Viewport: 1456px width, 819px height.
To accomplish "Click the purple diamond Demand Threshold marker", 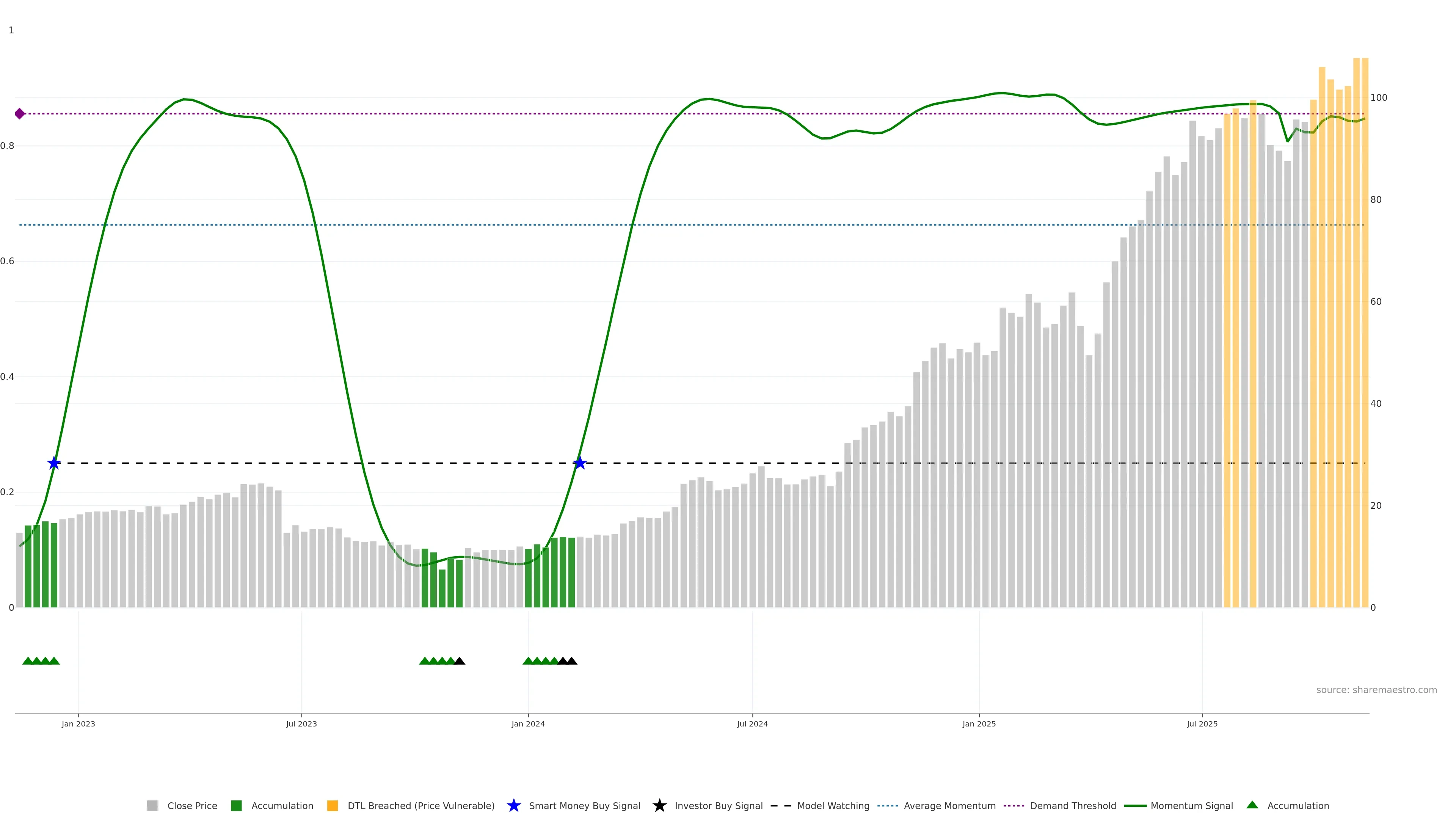I will tap(20, 114).
